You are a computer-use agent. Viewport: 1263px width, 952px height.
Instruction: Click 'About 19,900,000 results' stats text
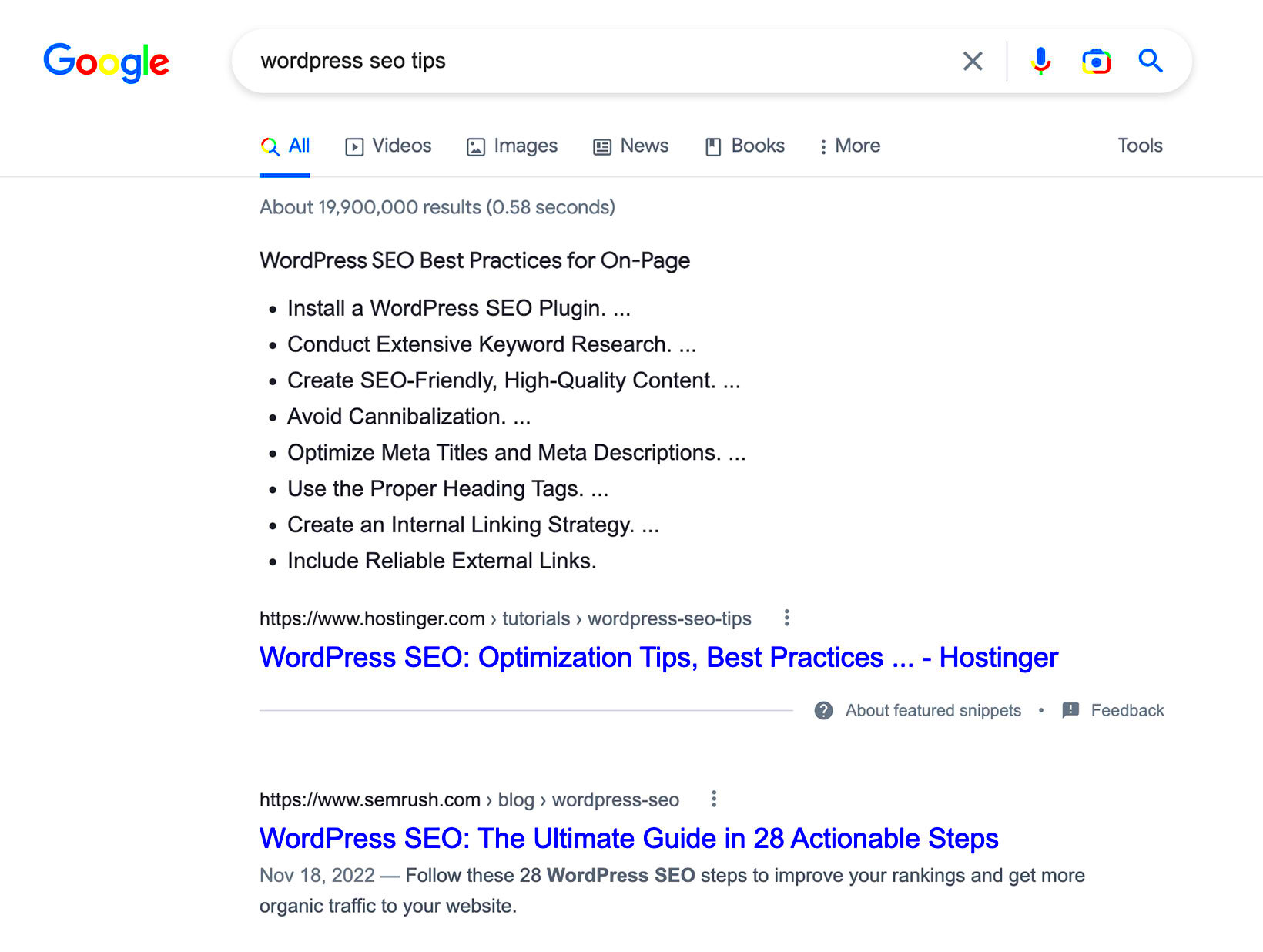tap(437, 207)
